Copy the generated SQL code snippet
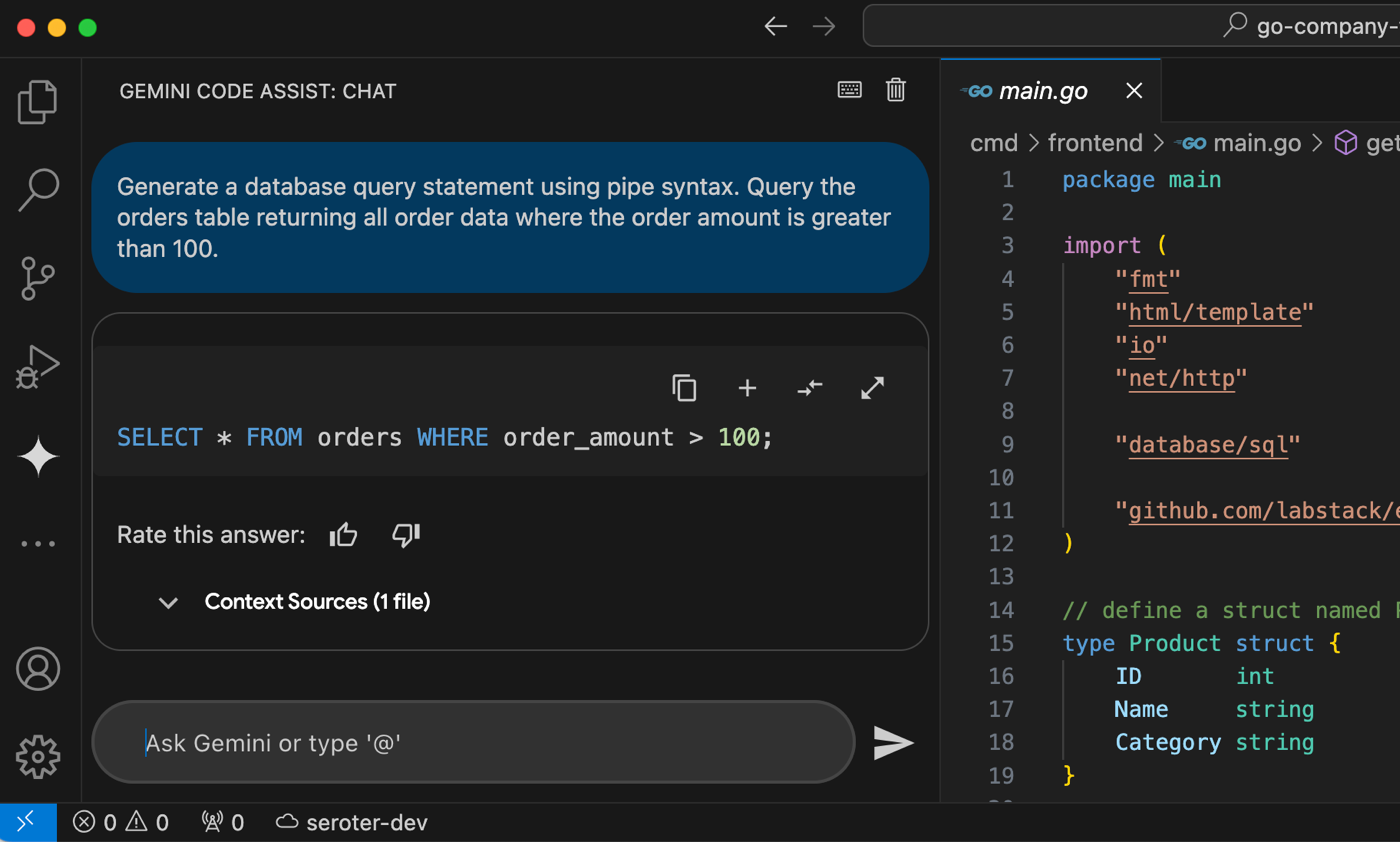Image resolution: width=1400 pixels, height=842 pixels. click(684, 388)
